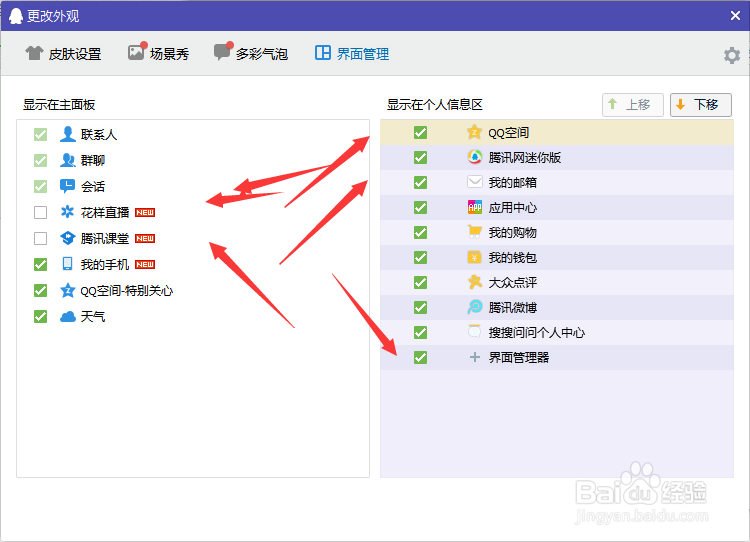Uncheck the 我的购物 checkbox
Viewport: 750px width, 542px height.
[x=420, y=232]
